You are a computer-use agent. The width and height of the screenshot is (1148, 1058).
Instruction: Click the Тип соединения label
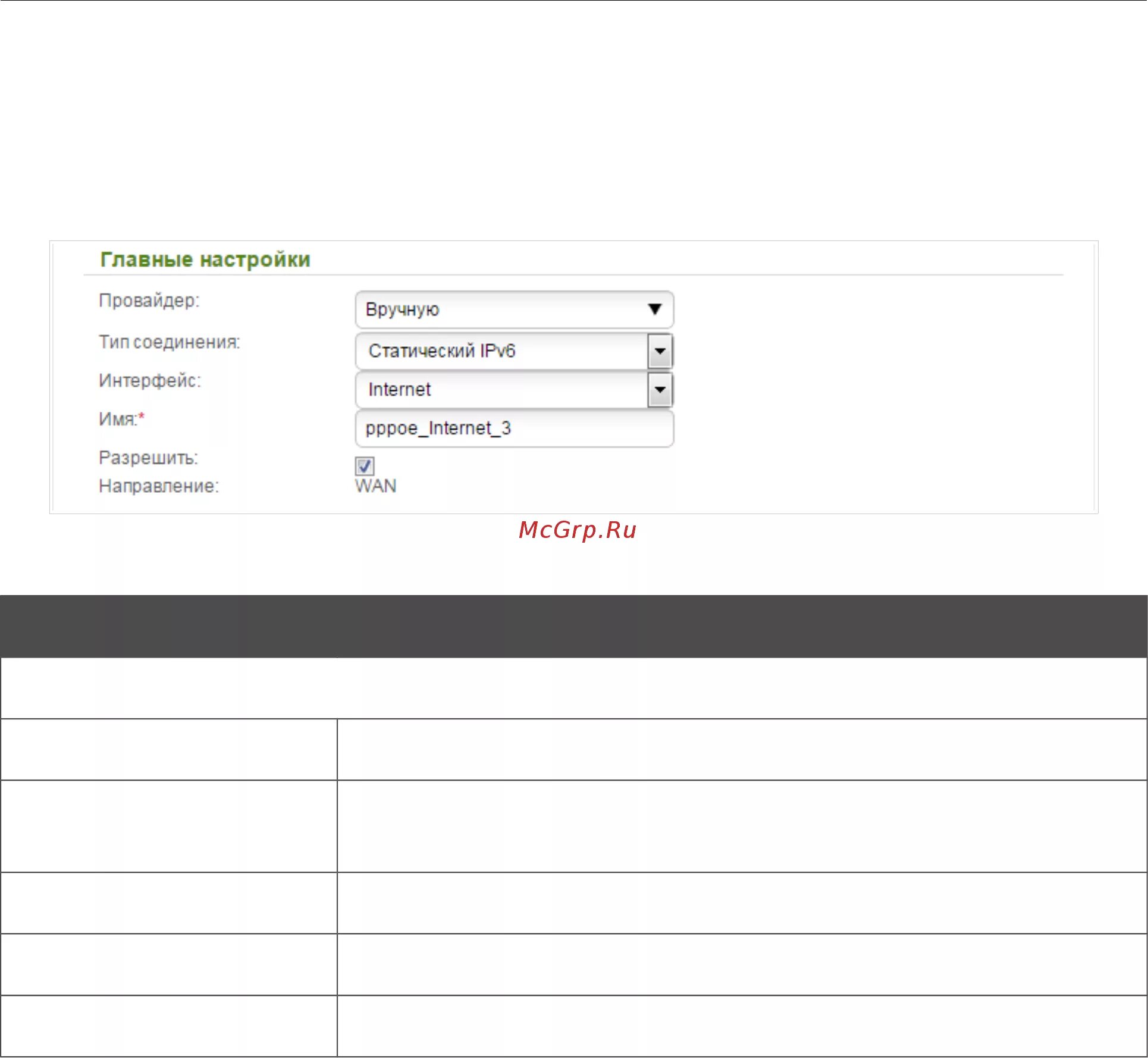pos(169,342)
